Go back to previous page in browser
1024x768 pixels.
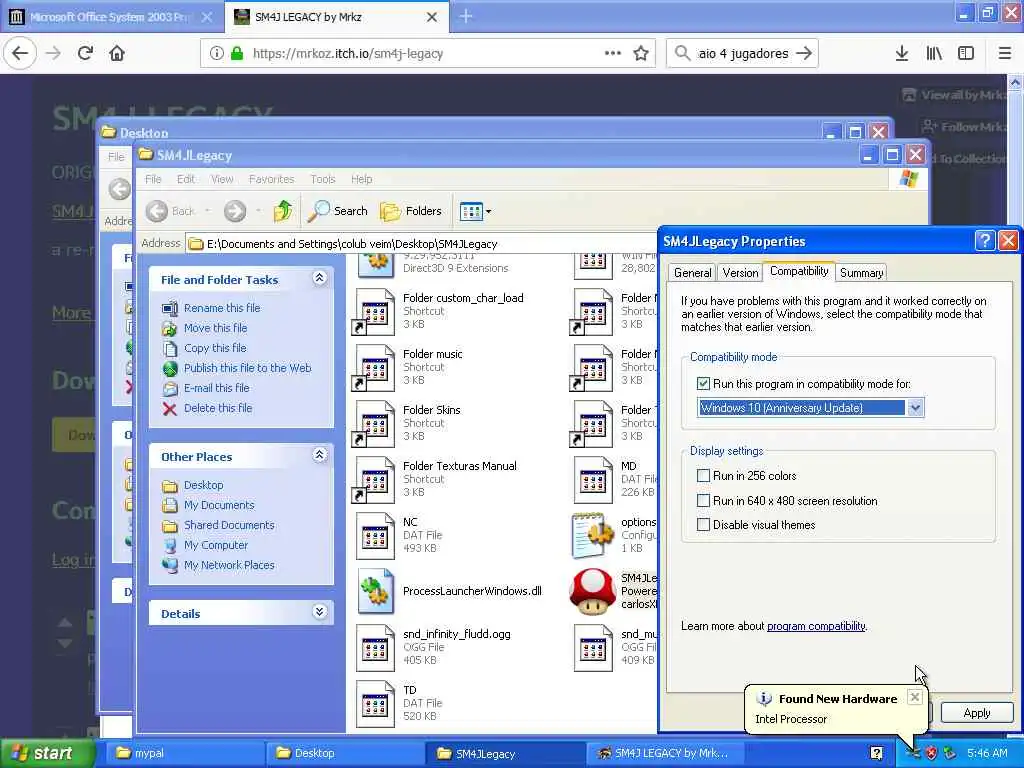(20, 53)
